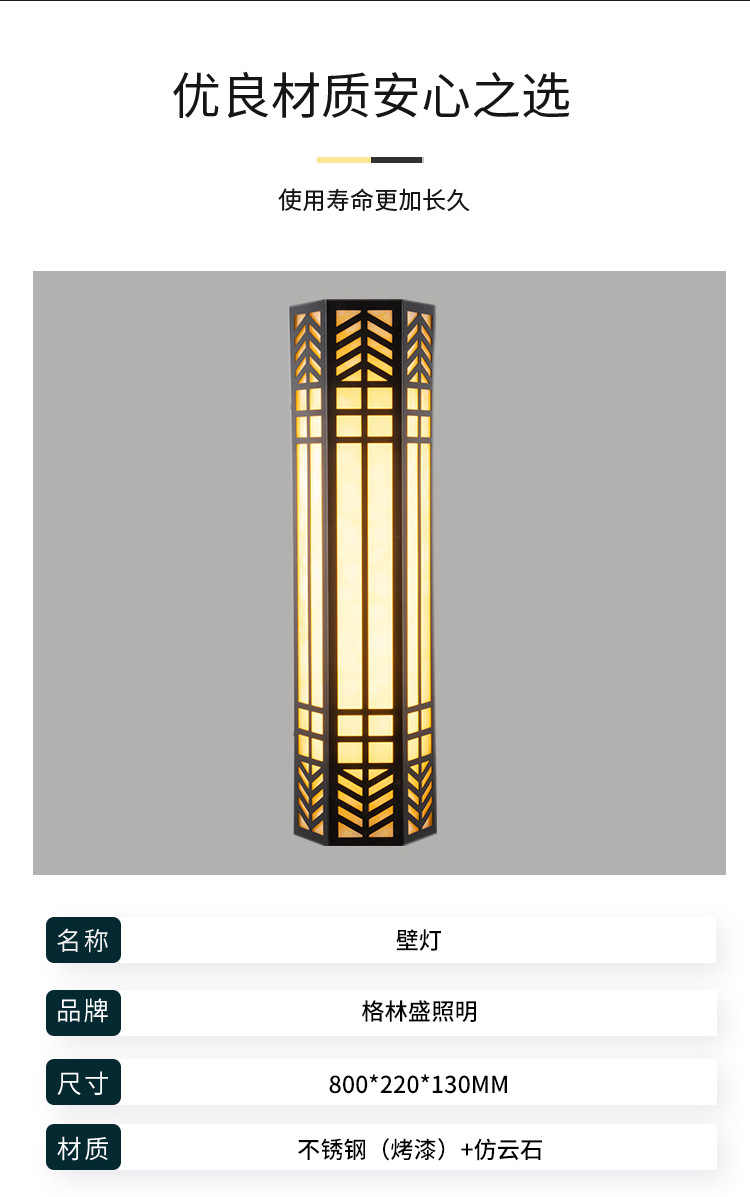Click the gray background right of lamp
Viewport: 750px width, 1197px height.
coord(580,573)
